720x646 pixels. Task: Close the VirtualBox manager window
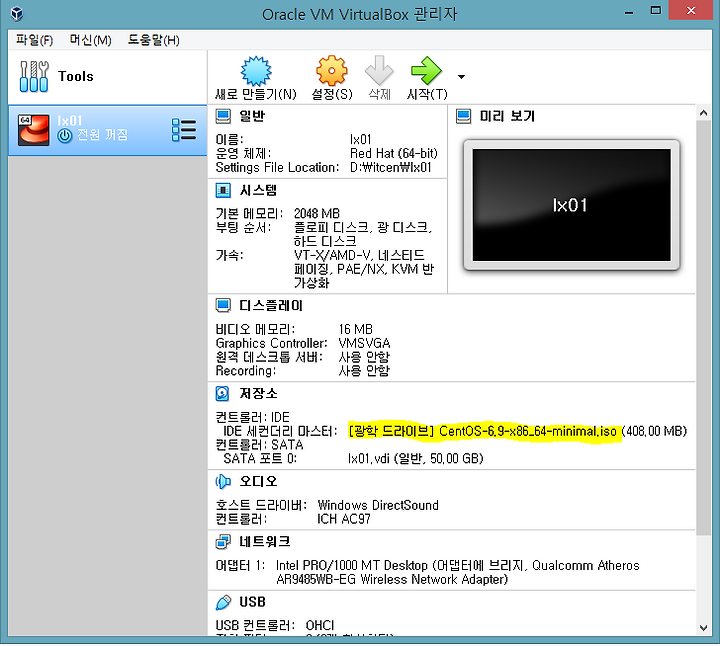click(691, 11)
